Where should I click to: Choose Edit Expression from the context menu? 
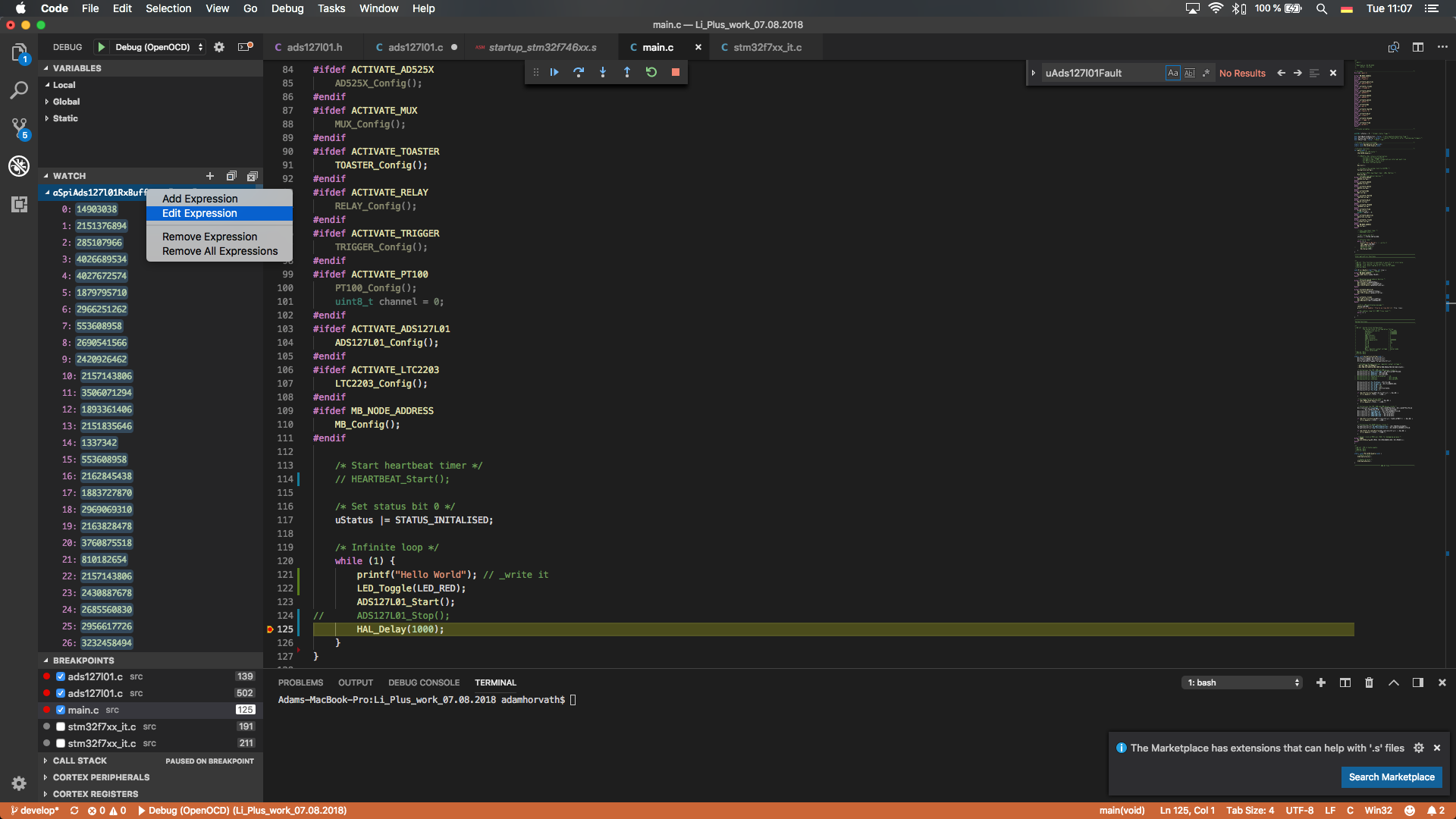tap(199, 213)
